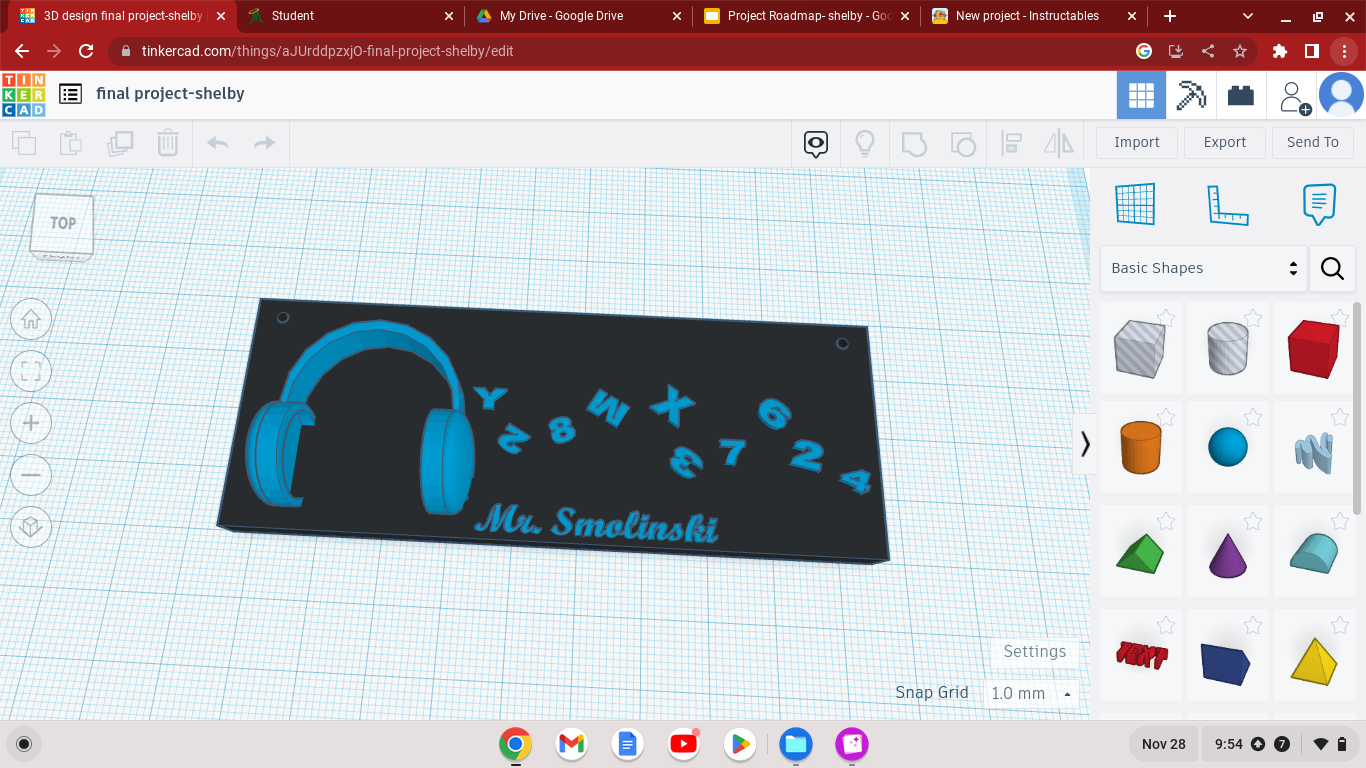The width and height of the screenshot is (1366, 768).
Task: Open the Mirror tool
Action: click(1057, 144)
